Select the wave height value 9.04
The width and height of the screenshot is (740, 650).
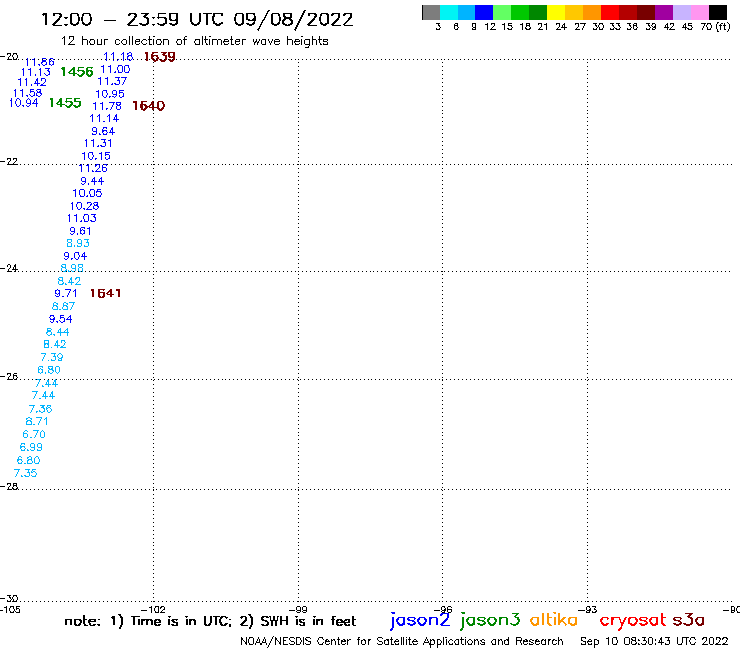(75, 256)
